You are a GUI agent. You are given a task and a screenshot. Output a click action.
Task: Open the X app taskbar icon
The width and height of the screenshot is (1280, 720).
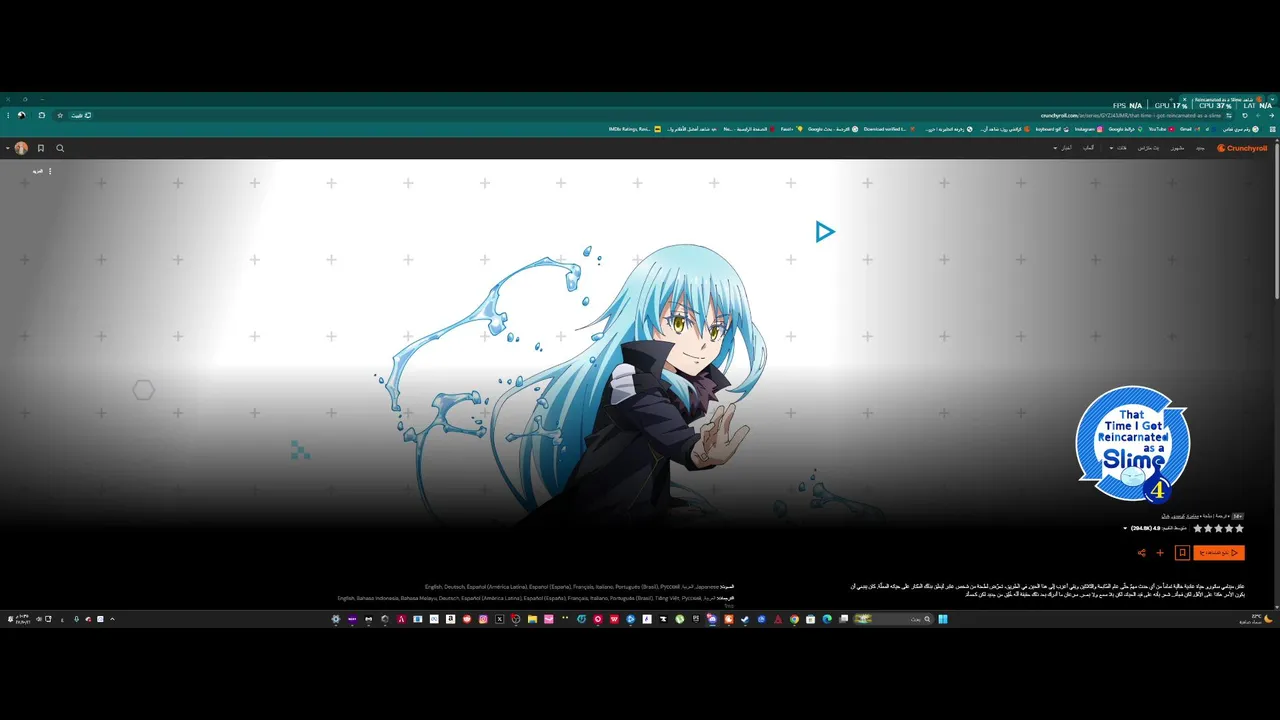pyautogui.click(x=499, y=619)
